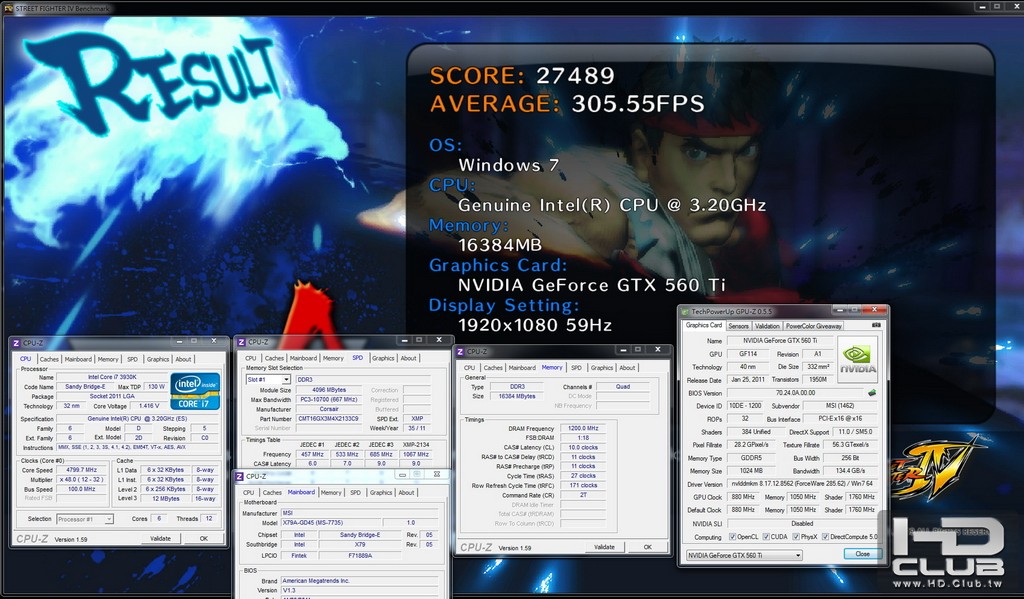The height and width of the screenshot is (599, 1024).
Task: Click the Manufacturer value Corsair
Action: click(329, 409)
